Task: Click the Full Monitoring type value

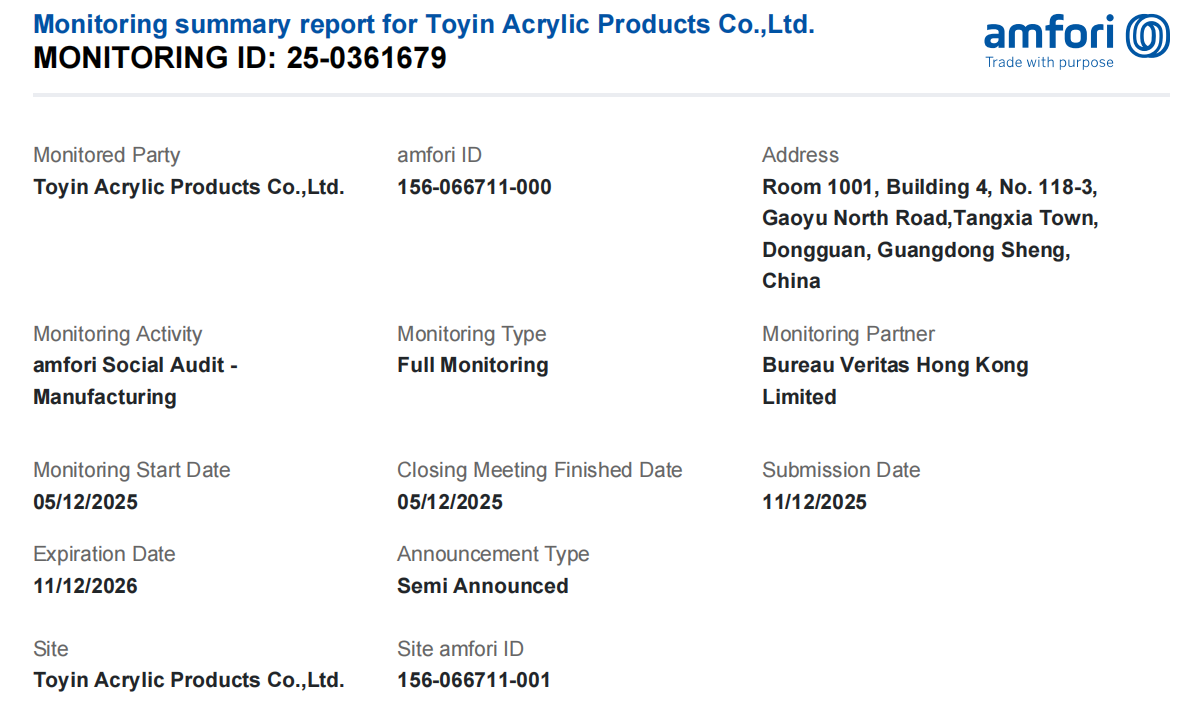Action: pyautogui.click(x=472, y=365)
